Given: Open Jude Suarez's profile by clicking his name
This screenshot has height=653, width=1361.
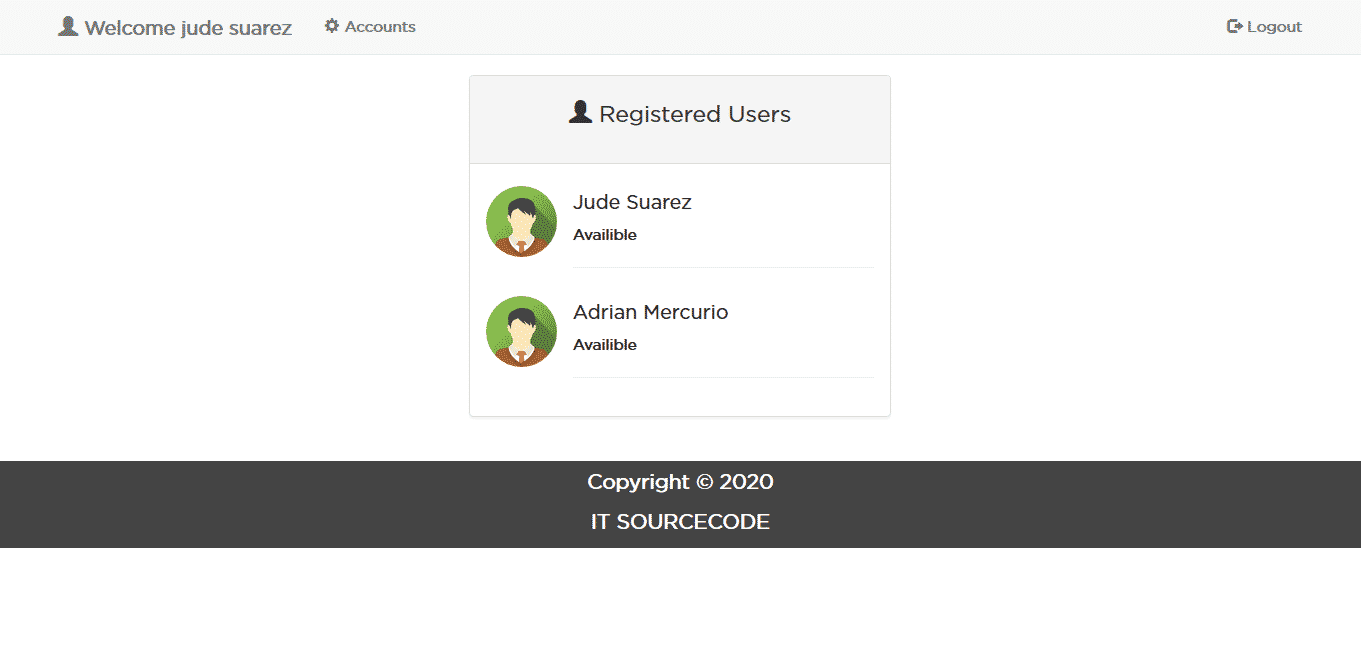Looking at the screenshot, I should (632, 202).
